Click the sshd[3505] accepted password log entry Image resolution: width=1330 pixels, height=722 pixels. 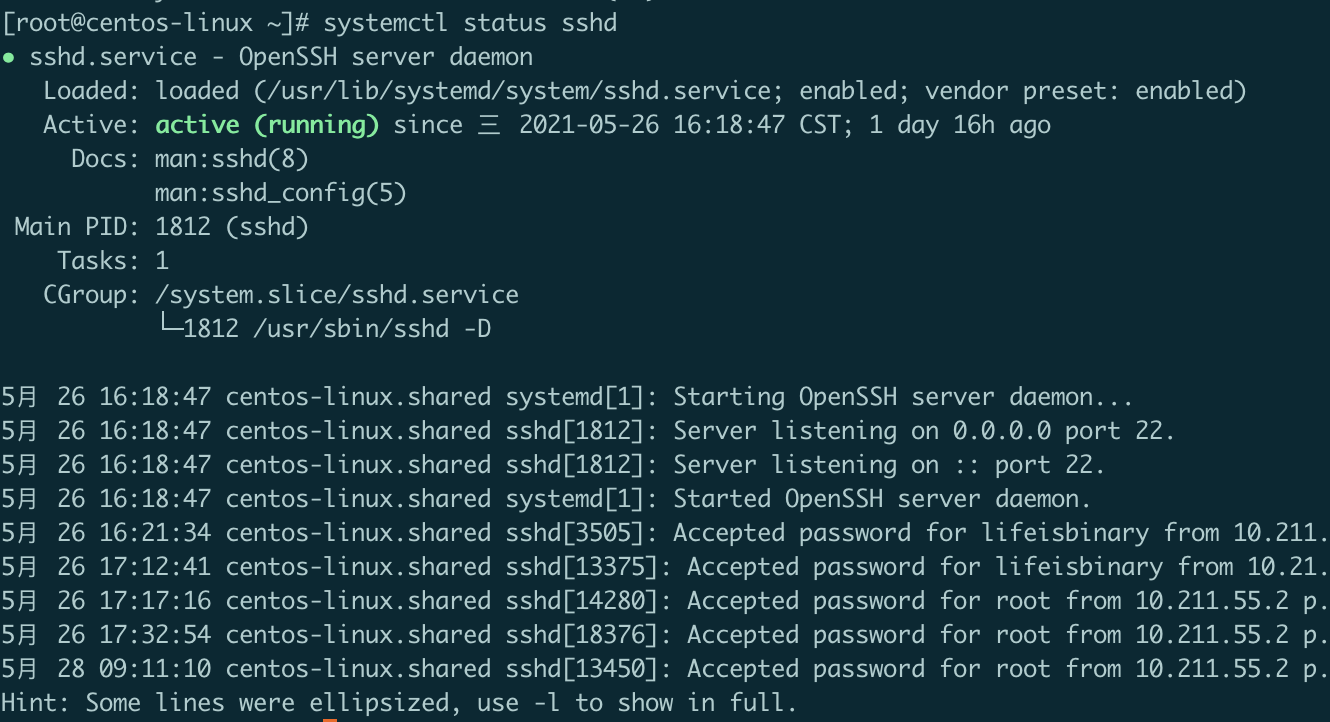click(665, 533)
